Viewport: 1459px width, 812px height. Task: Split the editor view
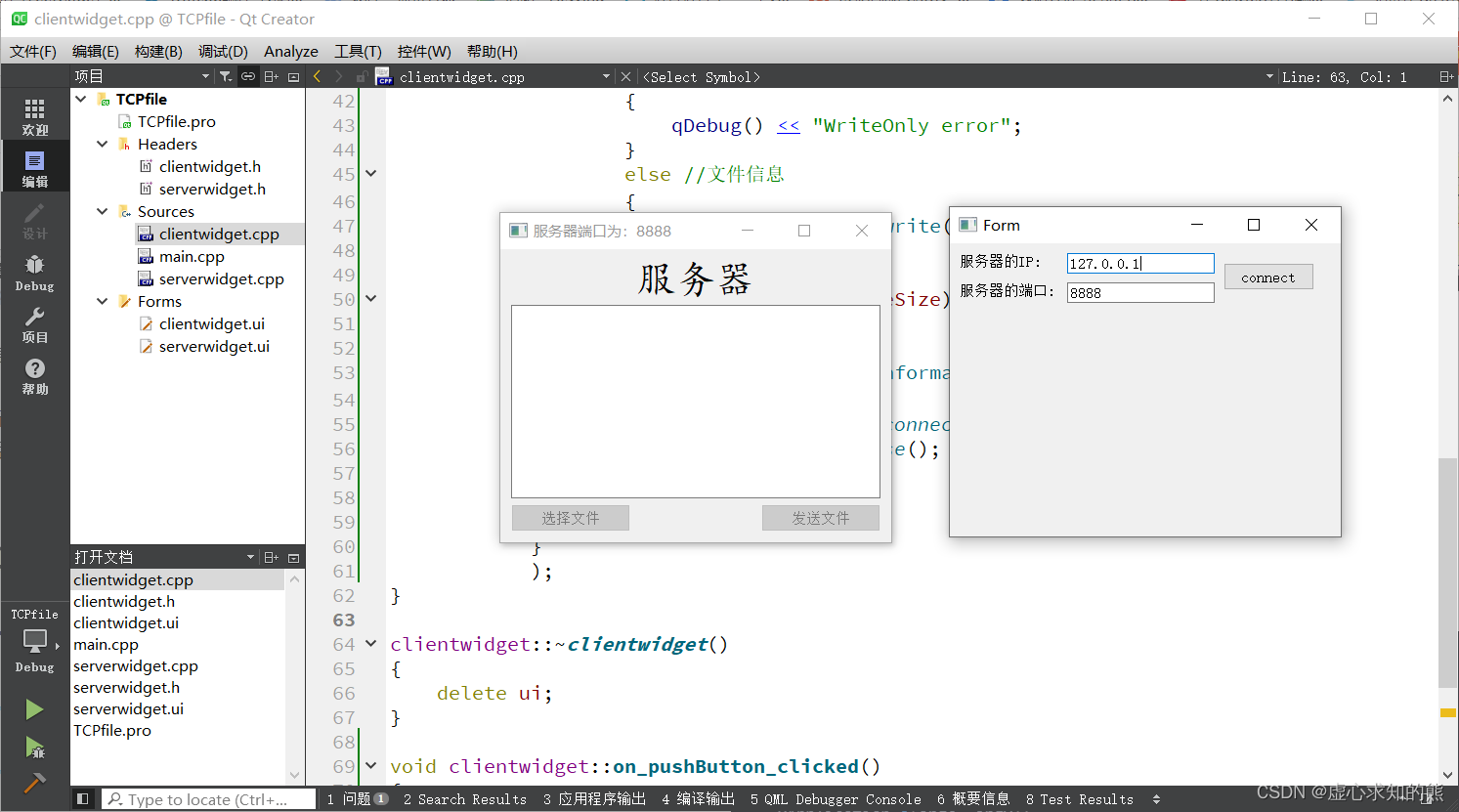click(x=1445, y=76)
